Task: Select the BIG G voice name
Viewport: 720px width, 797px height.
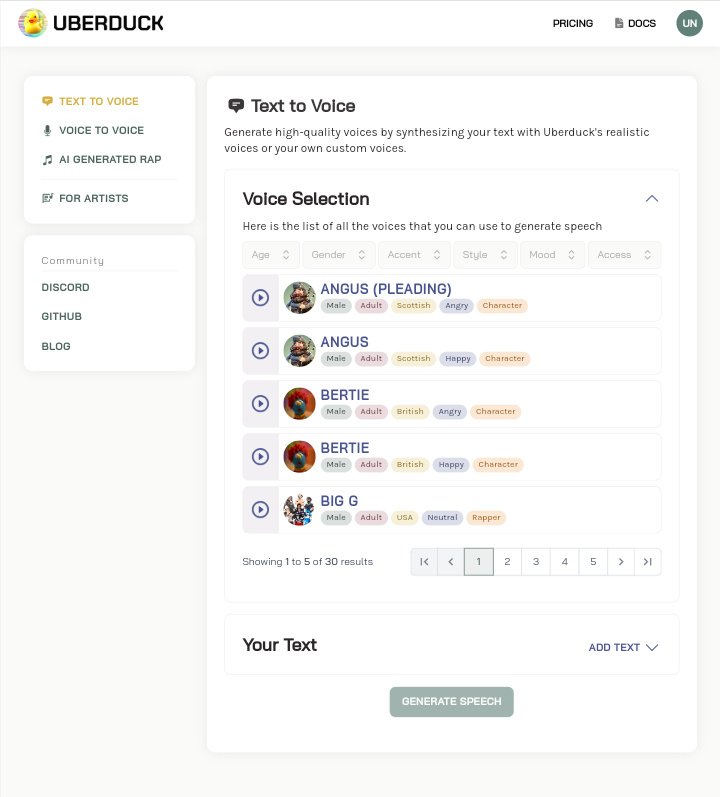Action: [339, 501]
